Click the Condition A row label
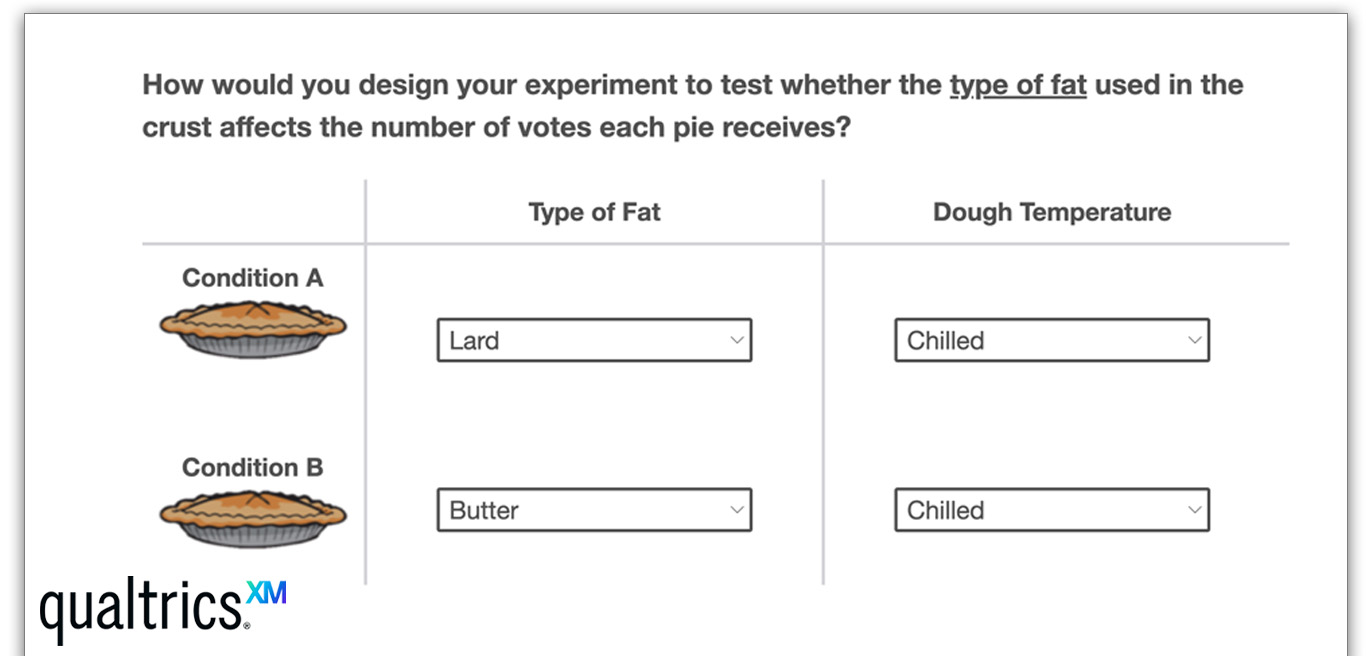 [x=253, y=278]
